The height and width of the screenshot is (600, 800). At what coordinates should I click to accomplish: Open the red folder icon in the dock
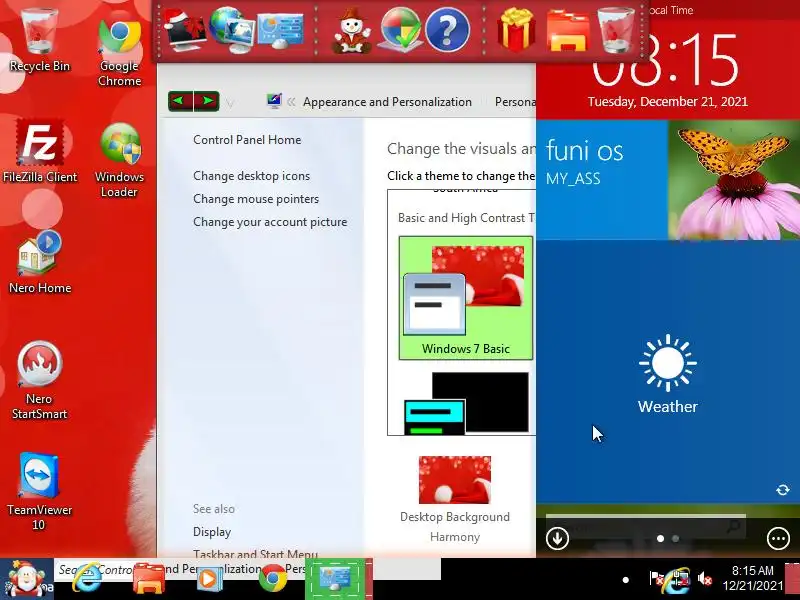pos(567,32)
